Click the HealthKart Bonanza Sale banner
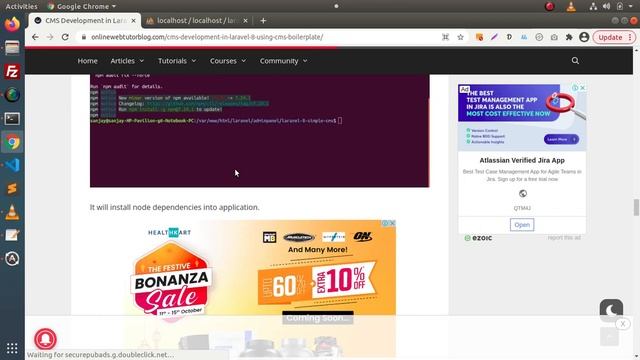Image resolution: width=640 pixels, height=360 pixels. click(x=260, y=288)
